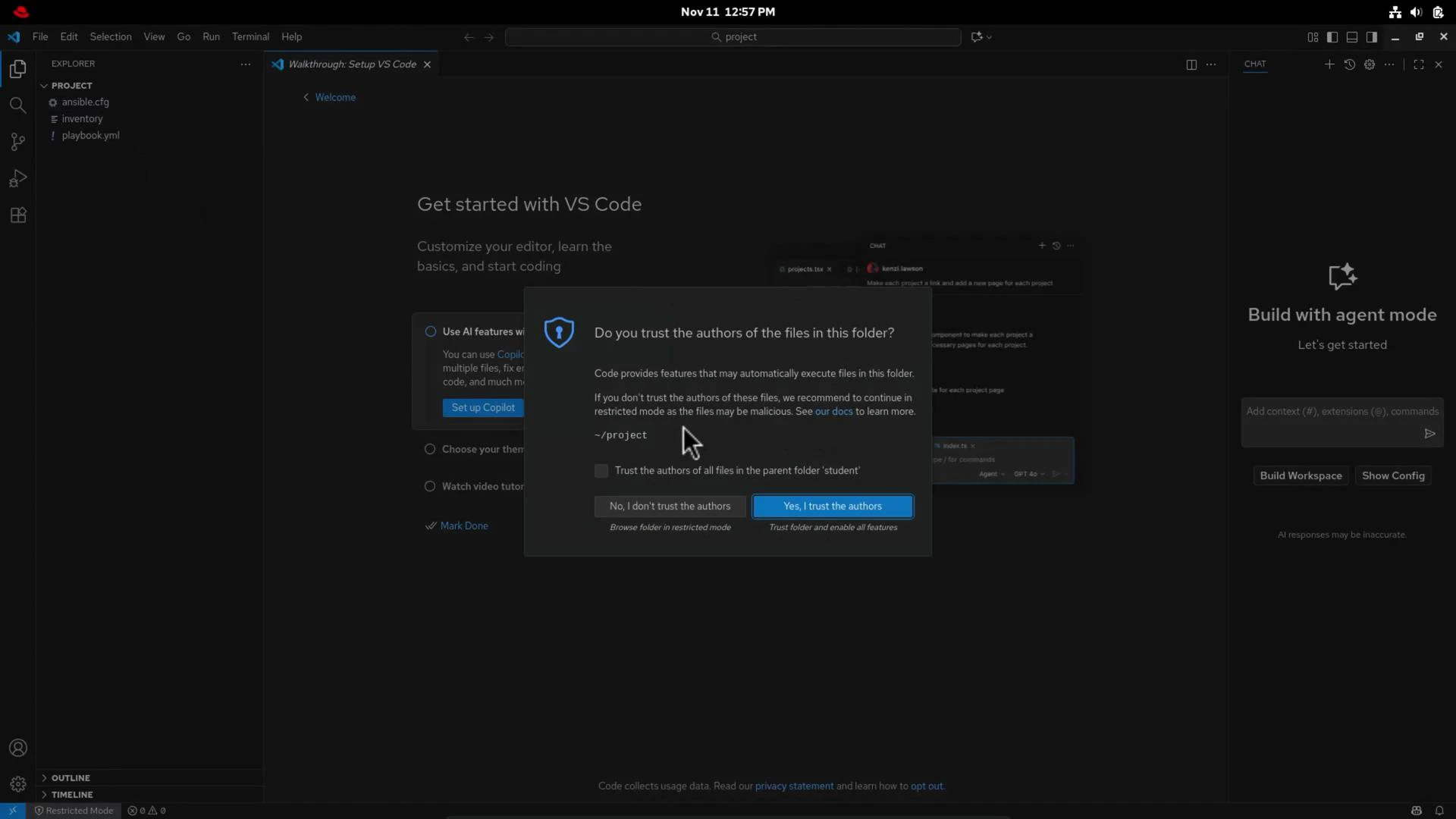Open the Extensions icon
The height and width of the screenshot is (819, 1456).
17,215
